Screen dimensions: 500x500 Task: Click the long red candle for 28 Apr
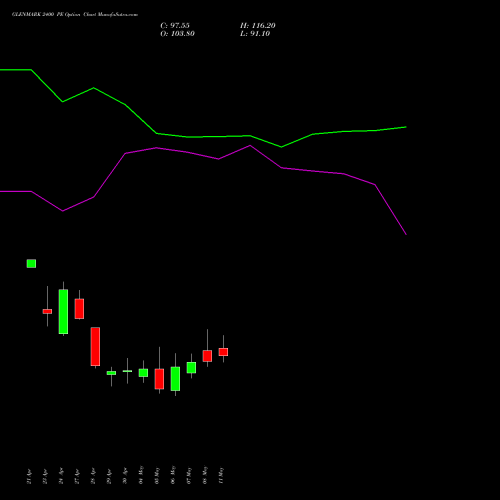pyautogui.click(x=95, y=347)
